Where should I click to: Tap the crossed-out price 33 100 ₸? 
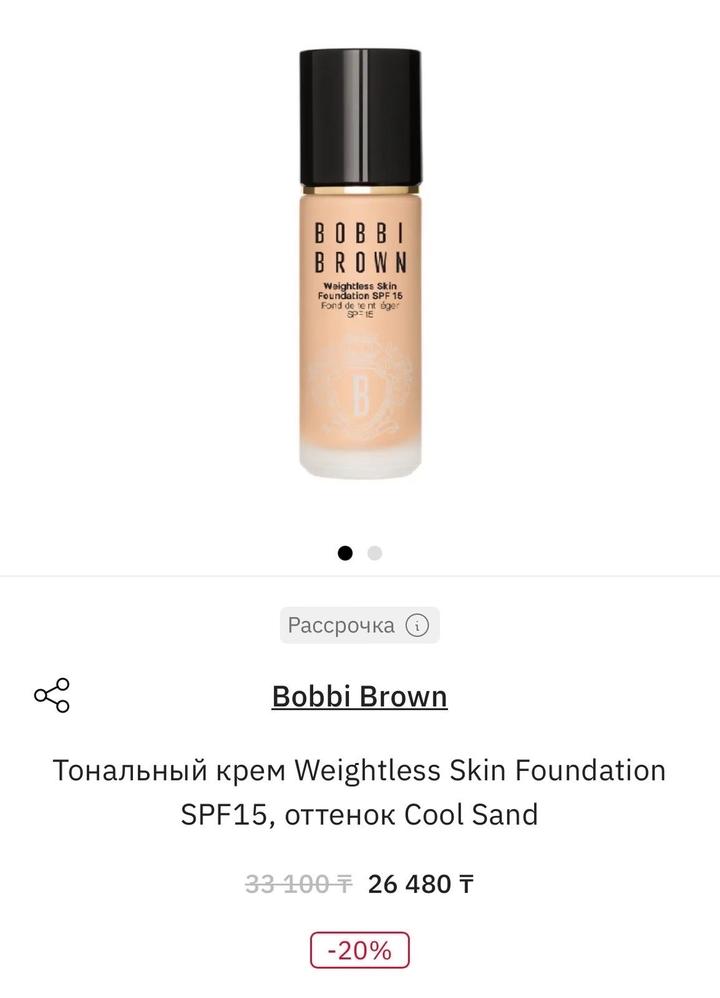click(298, 884)
